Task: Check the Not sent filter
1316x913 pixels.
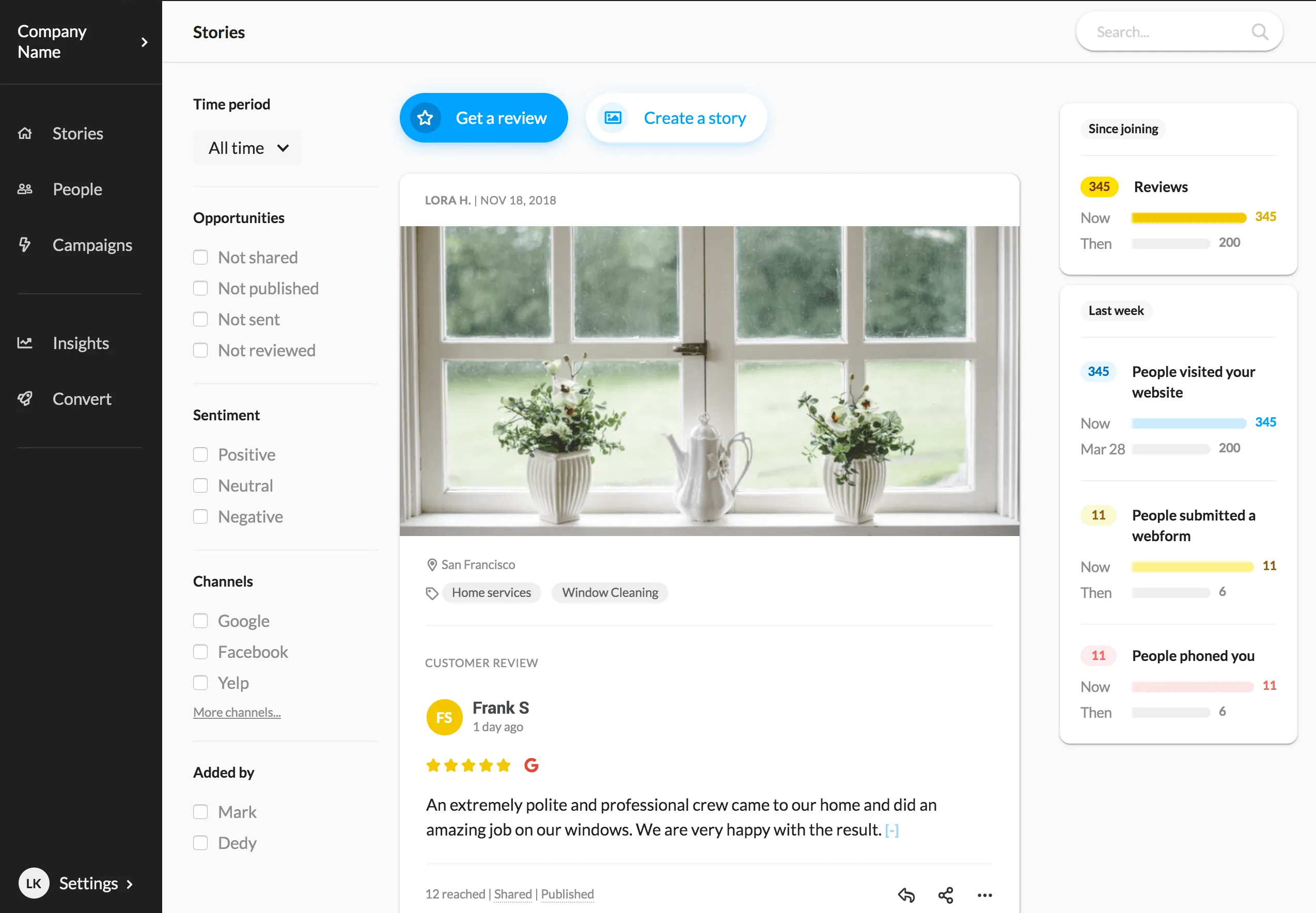Action: (x=200, y=319)
